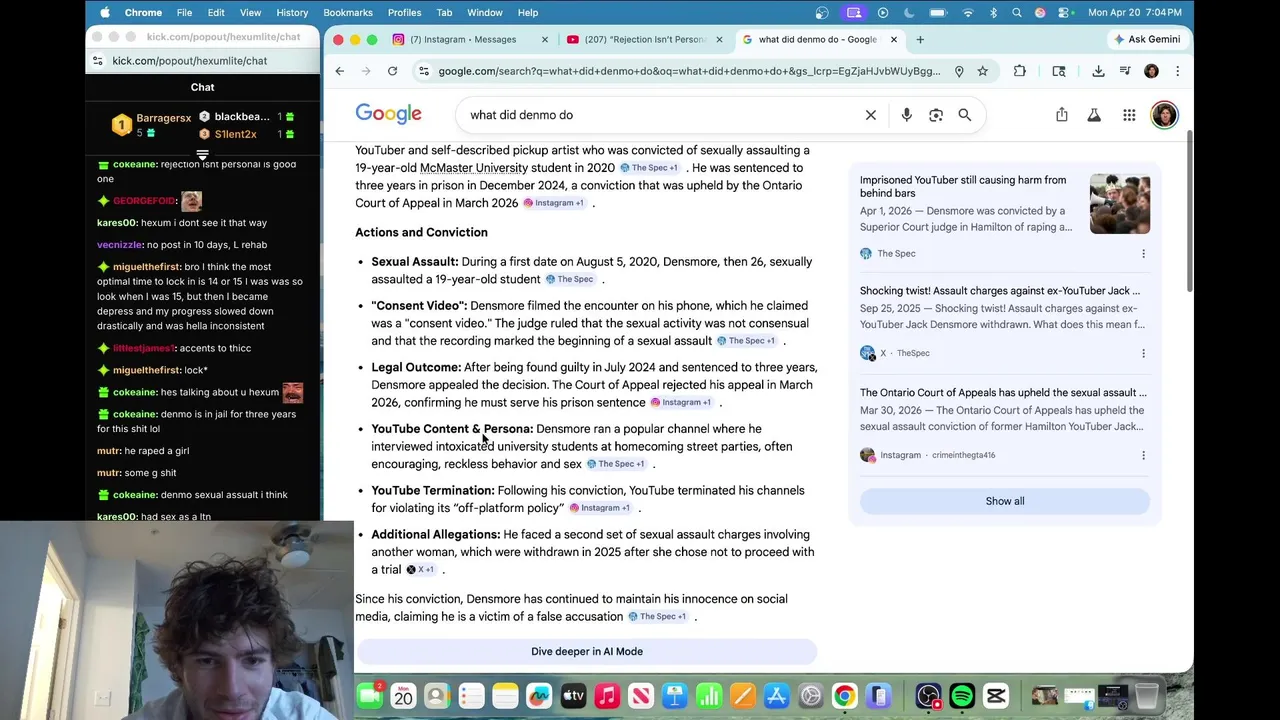Click the magnifier search button
1280x720 pixels.
click(x=965, y=115)
